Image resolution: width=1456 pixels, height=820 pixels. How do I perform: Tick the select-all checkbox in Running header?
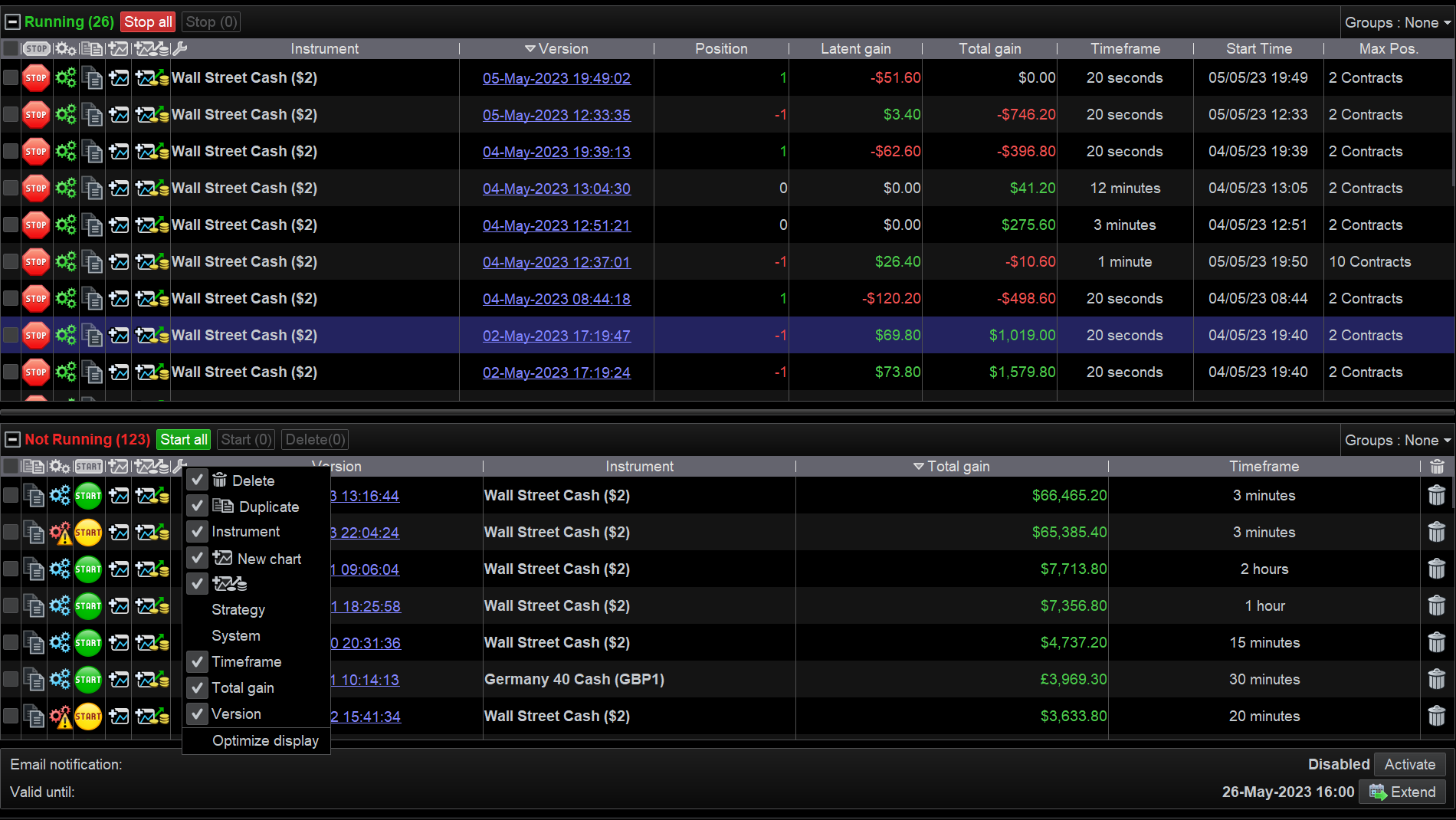pos(11,49)
